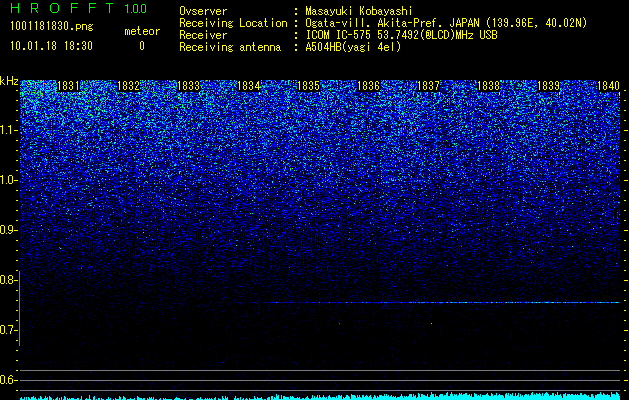Image resolution: width=629 pixels, height=400 pixels.
Task: Click the 1840 time marker
Action: [x=609, y=86]
